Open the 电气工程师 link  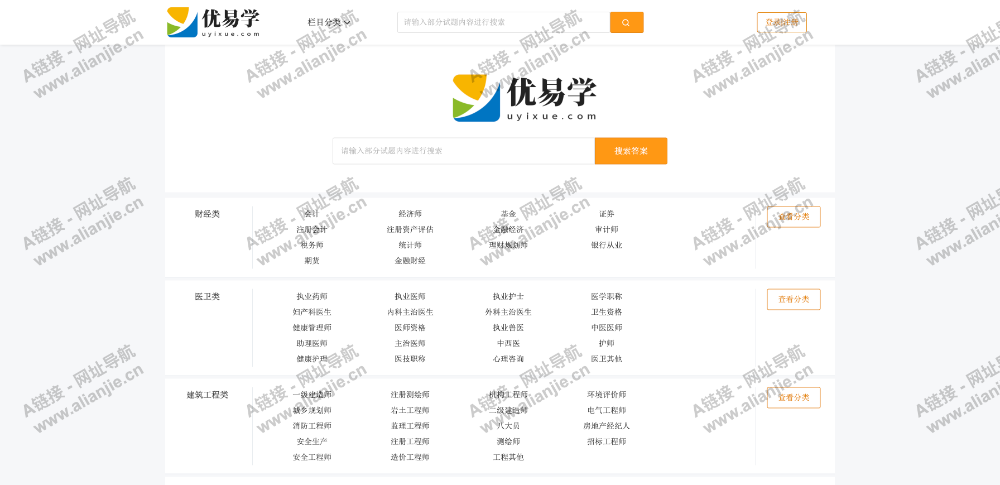pyautogui.click(x=607, y=410)
